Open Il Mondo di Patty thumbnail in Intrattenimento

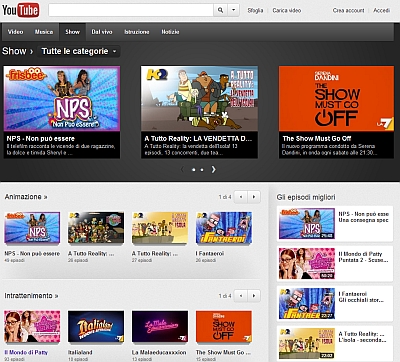click(x=32, y=327)
